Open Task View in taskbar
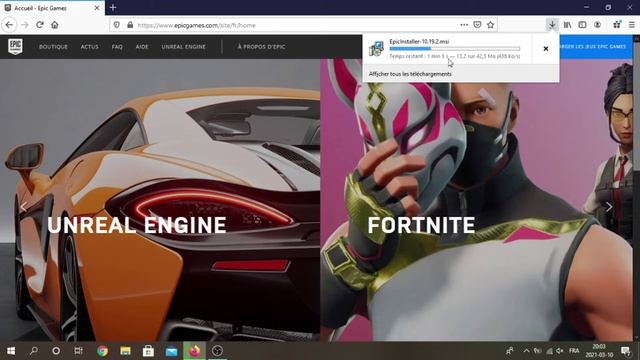This screenshot has width=640, height=360. [x=78, y=351]
